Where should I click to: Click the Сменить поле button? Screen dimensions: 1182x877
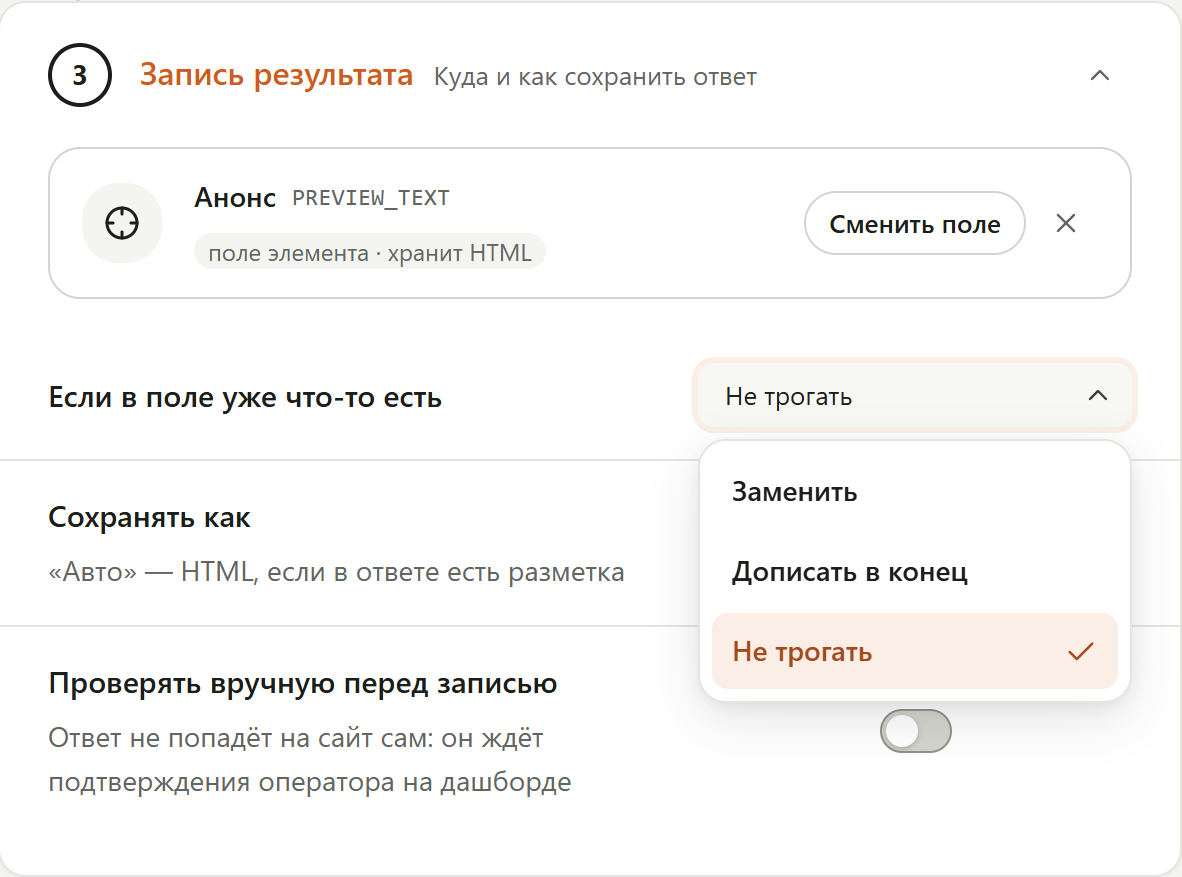[x=914, y=223]
